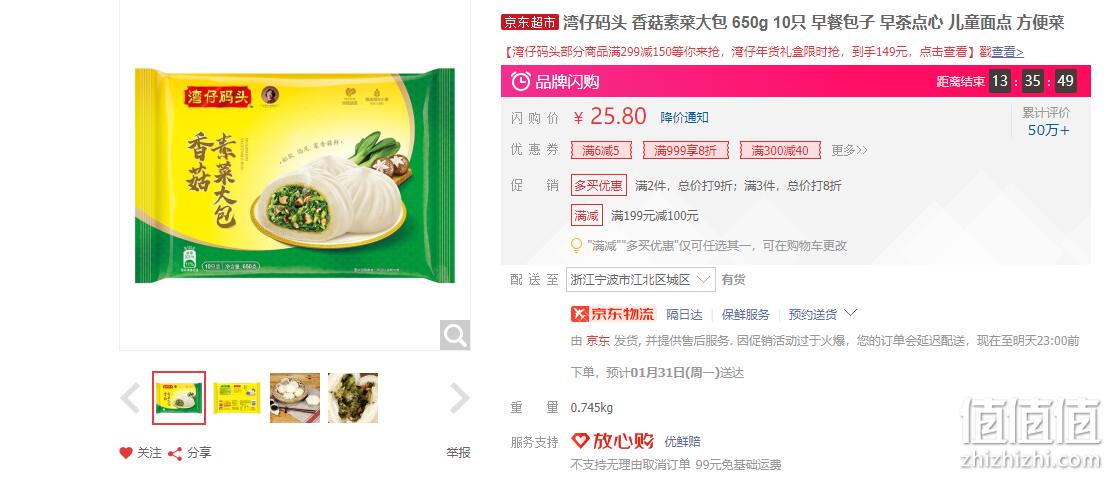Click the 京东物流 logistics logo
The width and height of the screenshot is (1110, 477).
[613, 314]
